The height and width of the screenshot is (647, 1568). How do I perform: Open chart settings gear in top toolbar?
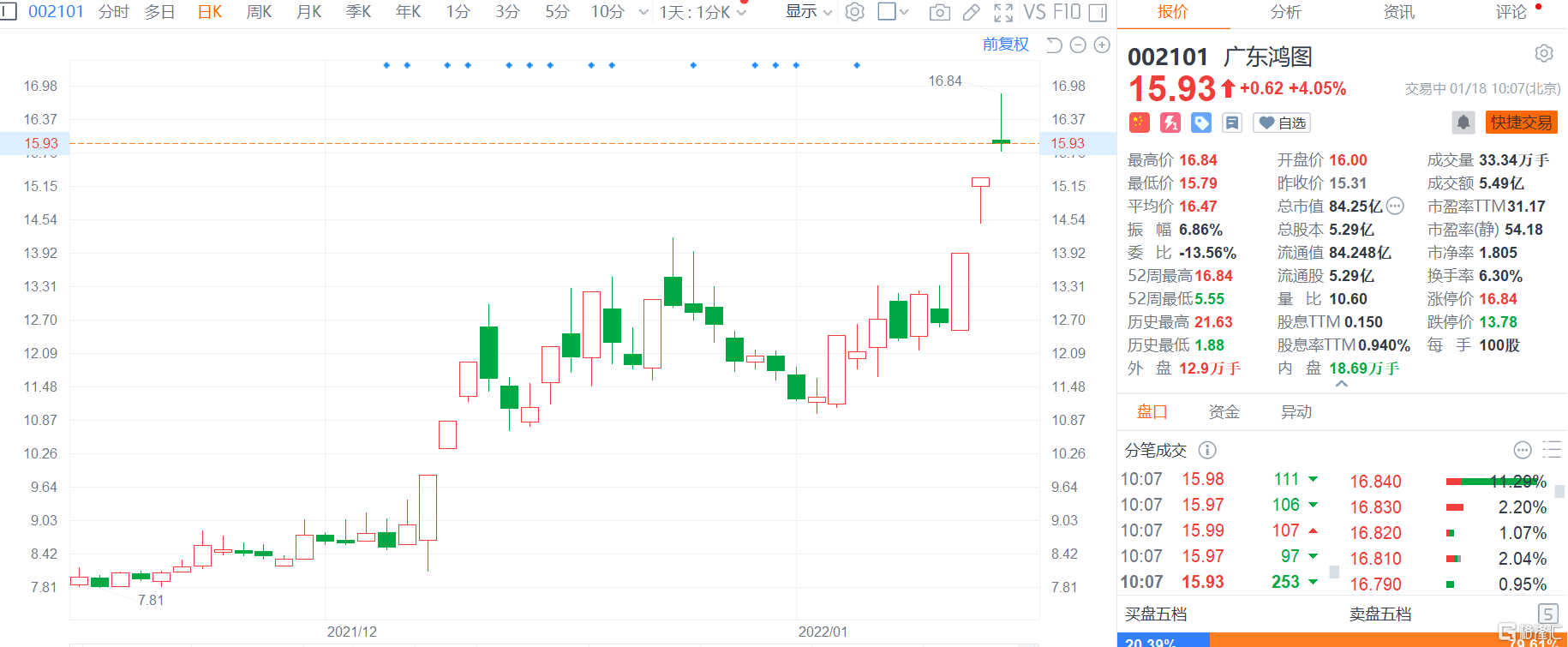(854, 12)
